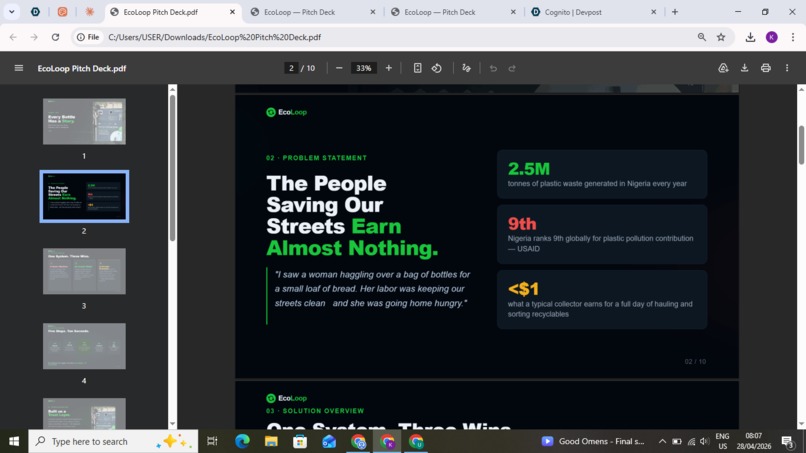
Task: Zoom in using the plus button
Action: coord(389,68)
